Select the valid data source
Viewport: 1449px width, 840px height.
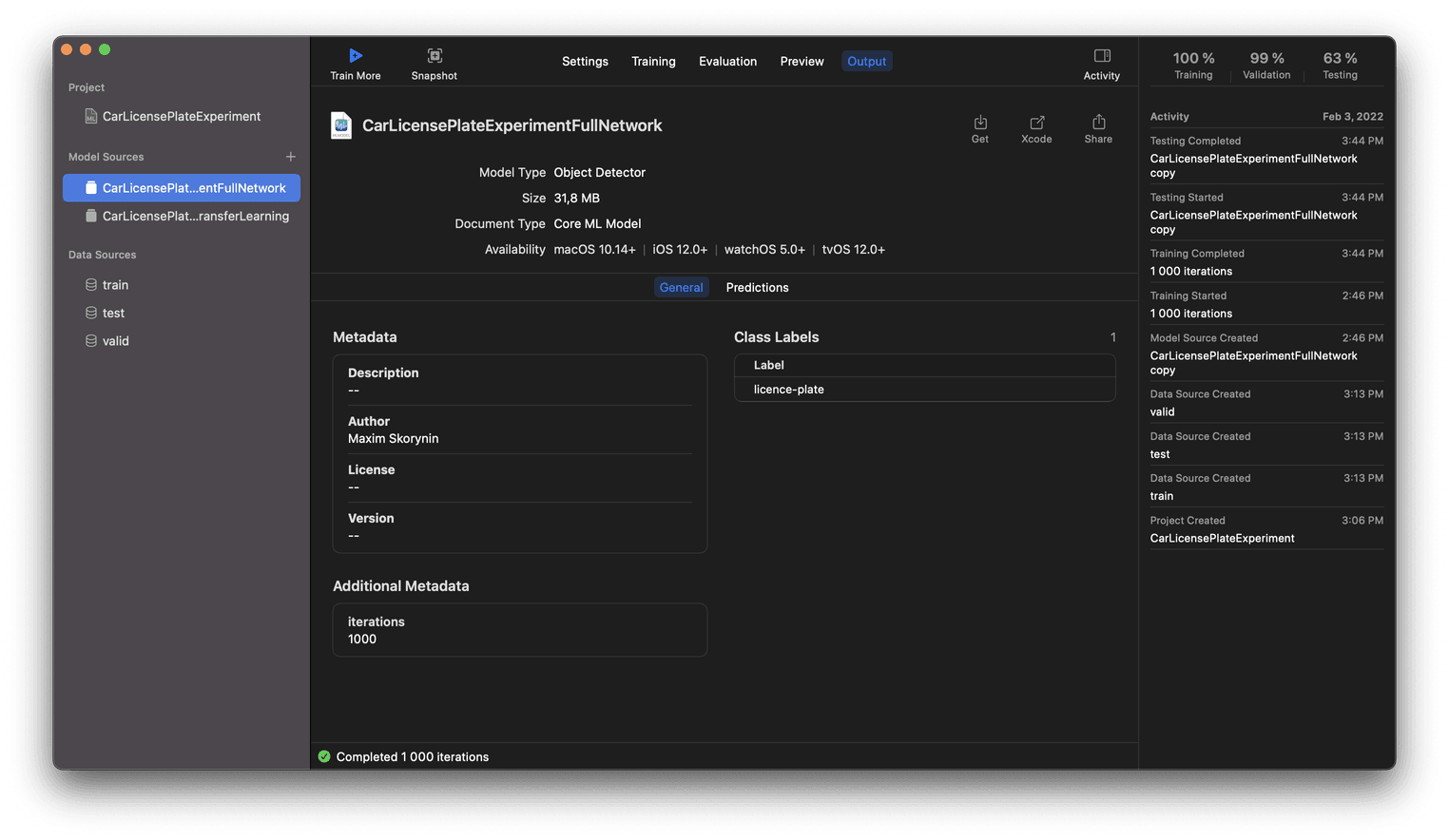[114, 340]
